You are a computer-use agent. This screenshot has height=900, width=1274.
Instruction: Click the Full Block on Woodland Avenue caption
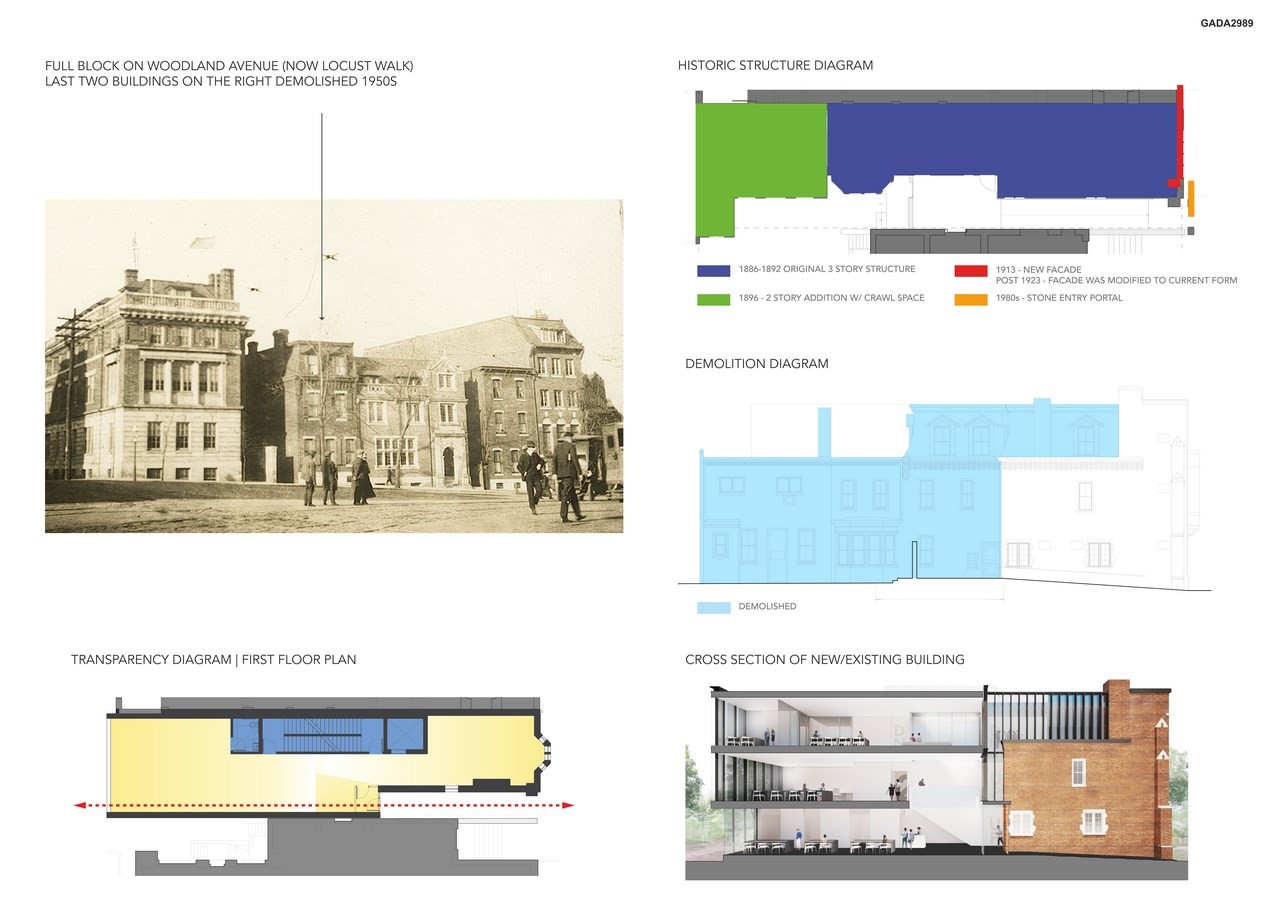point(229,74)
